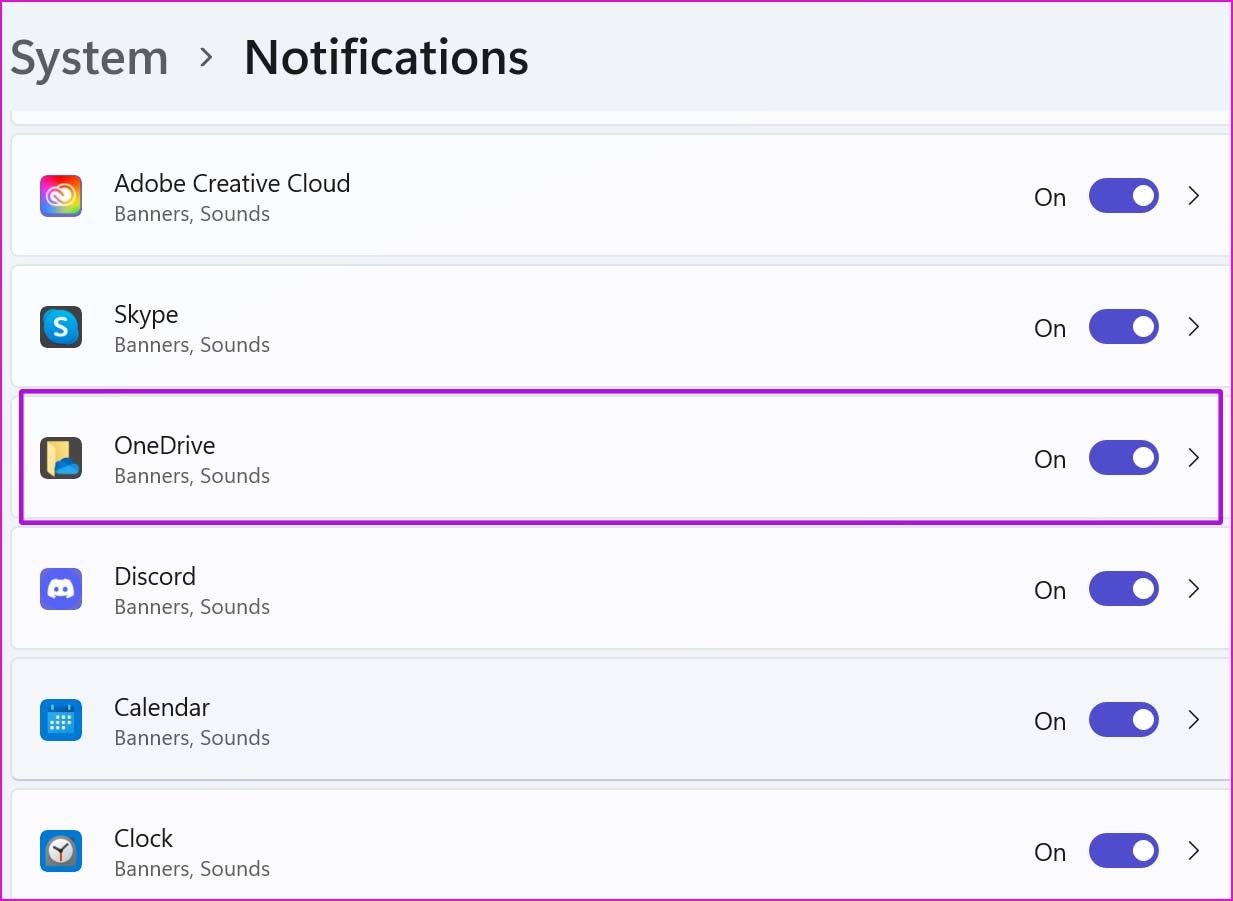The image size is (1233, 901).
Task: Open Skype notification details chevron
Action: [x=1193, y=327]
